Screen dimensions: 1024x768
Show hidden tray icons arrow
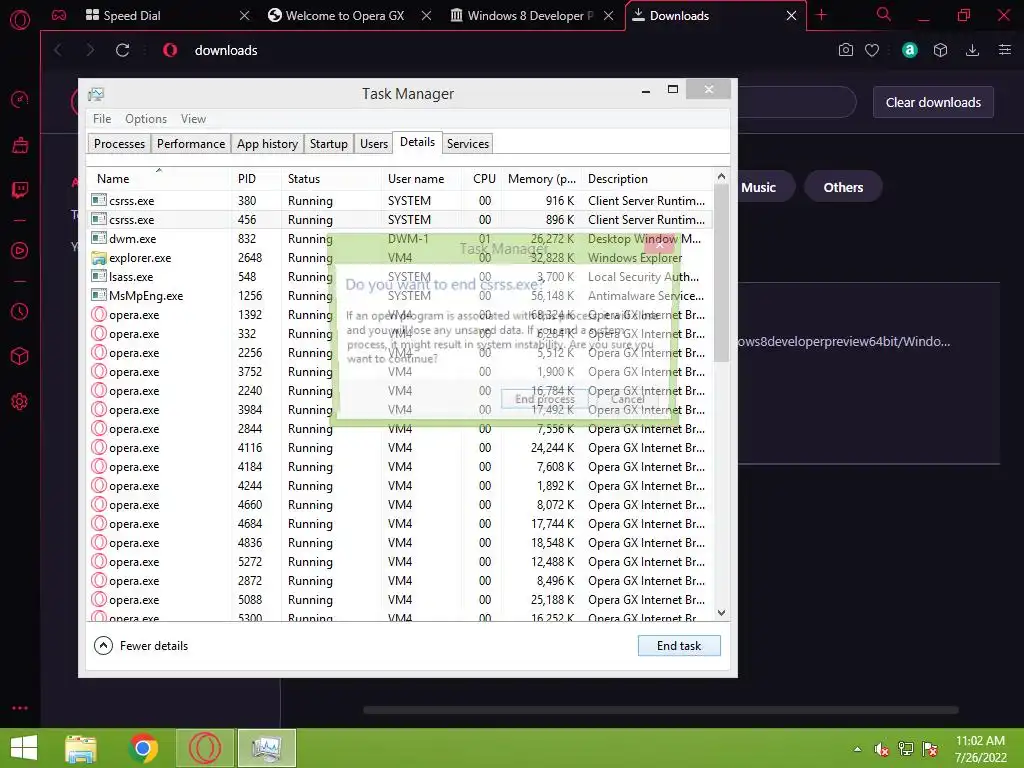coord(857,749)
